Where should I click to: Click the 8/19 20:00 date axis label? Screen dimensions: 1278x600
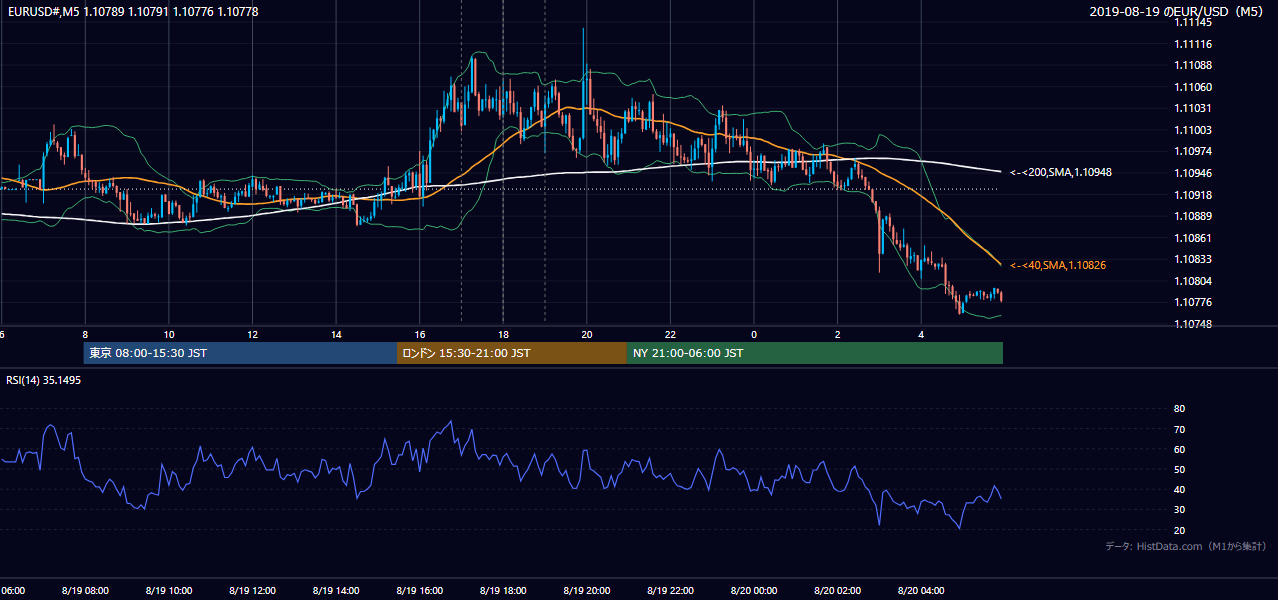pyautogui.click(x=586, y=590)
